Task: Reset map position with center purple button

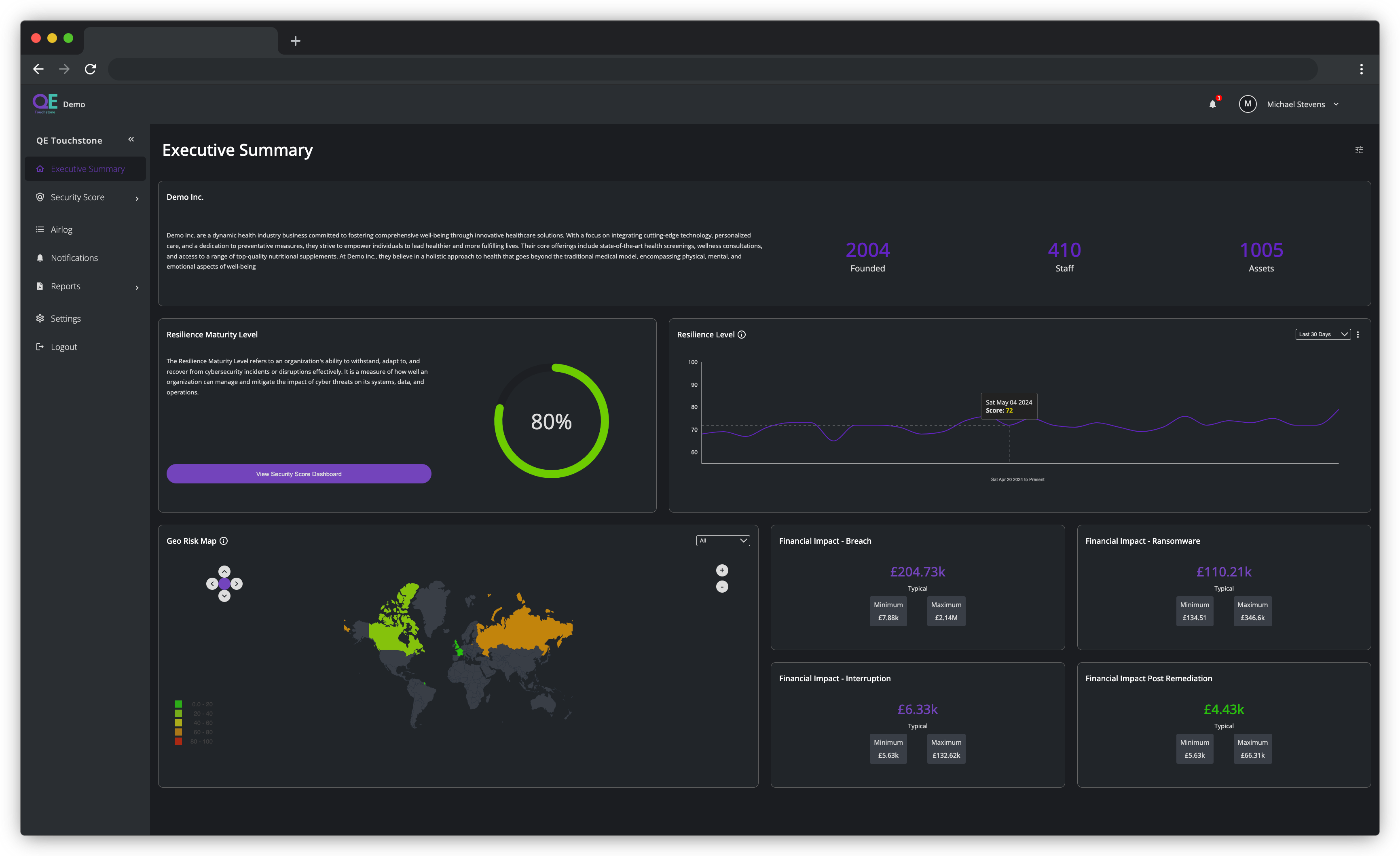Action: (224, 584)
